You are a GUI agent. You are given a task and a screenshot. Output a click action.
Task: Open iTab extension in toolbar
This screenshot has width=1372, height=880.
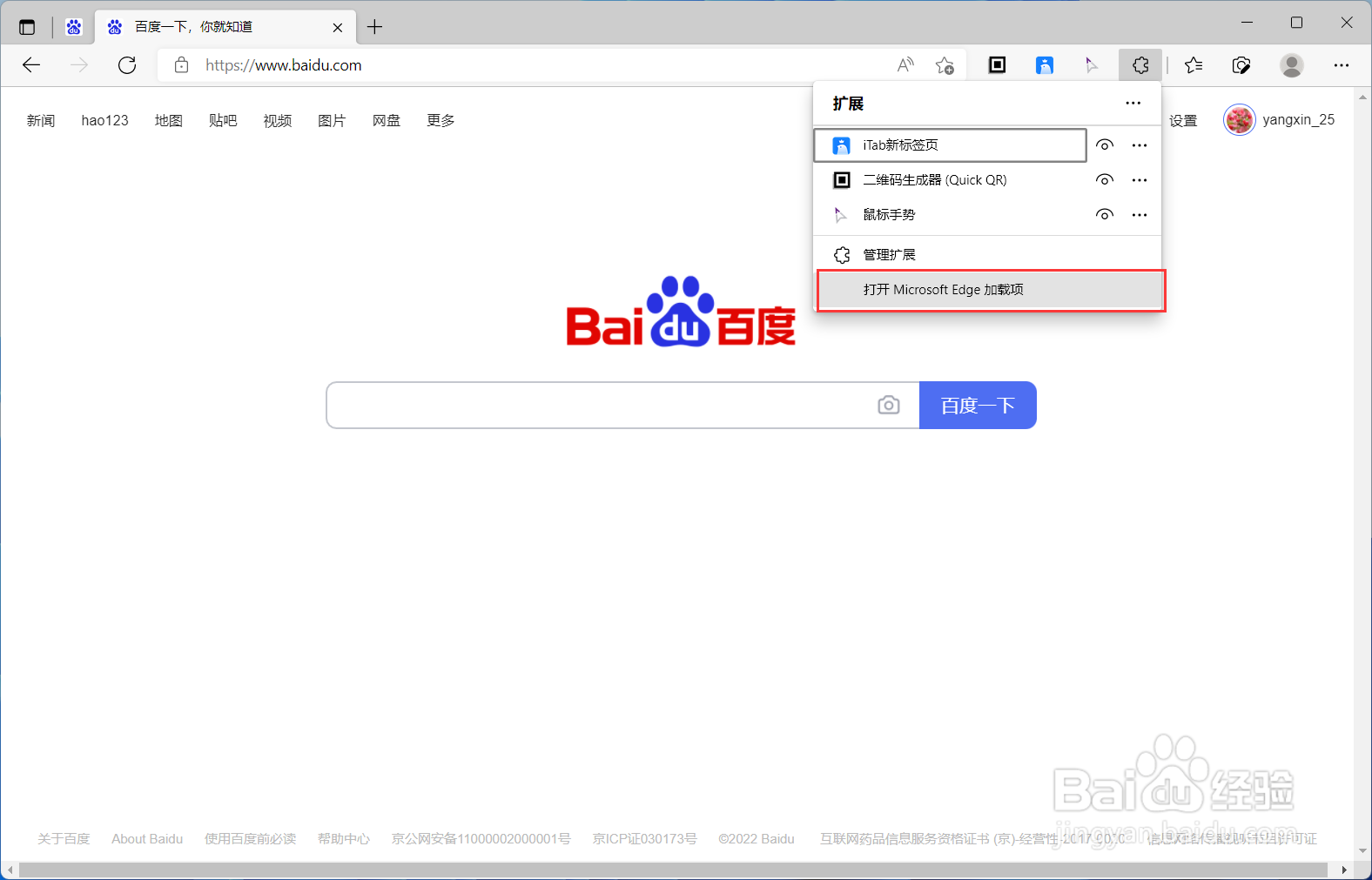(1045, 65)
